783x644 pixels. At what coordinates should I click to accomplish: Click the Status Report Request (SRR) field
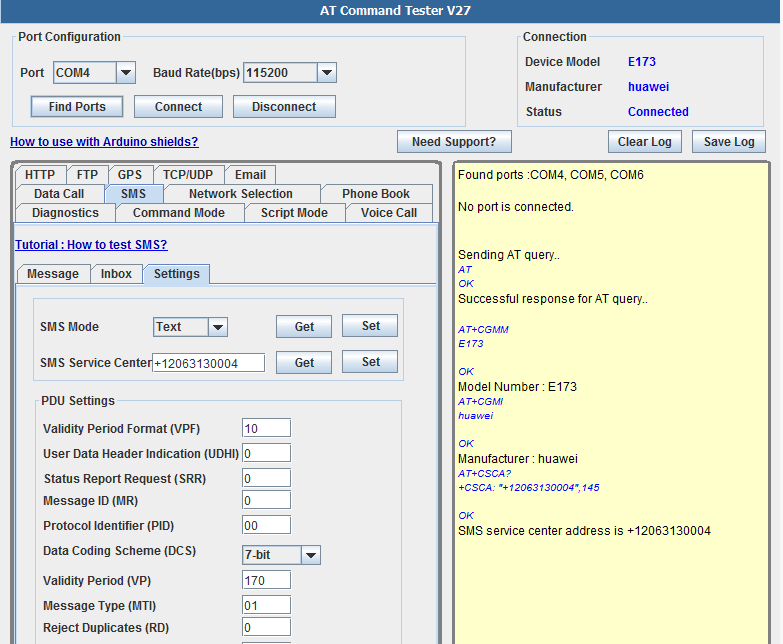(267, 478)
